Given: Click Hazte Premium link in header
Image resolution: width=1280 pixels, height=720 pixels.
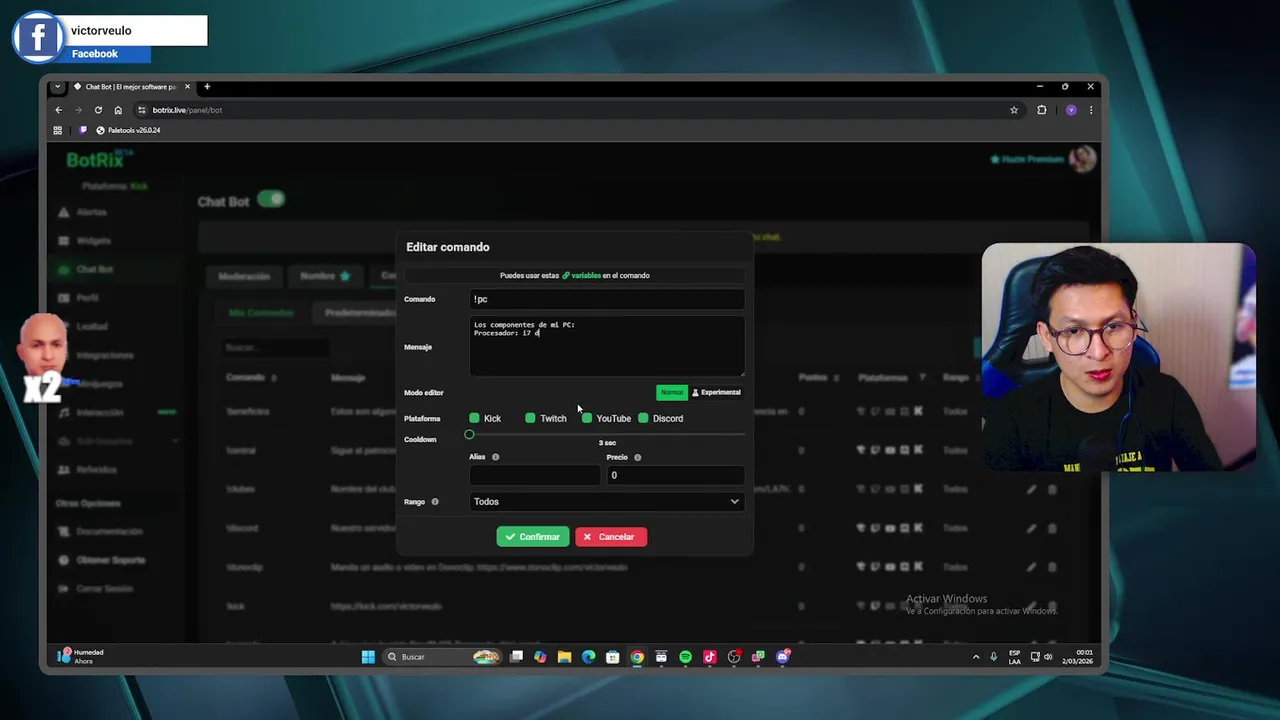Looking at the screenshot, I should (x=1027, y=159).
